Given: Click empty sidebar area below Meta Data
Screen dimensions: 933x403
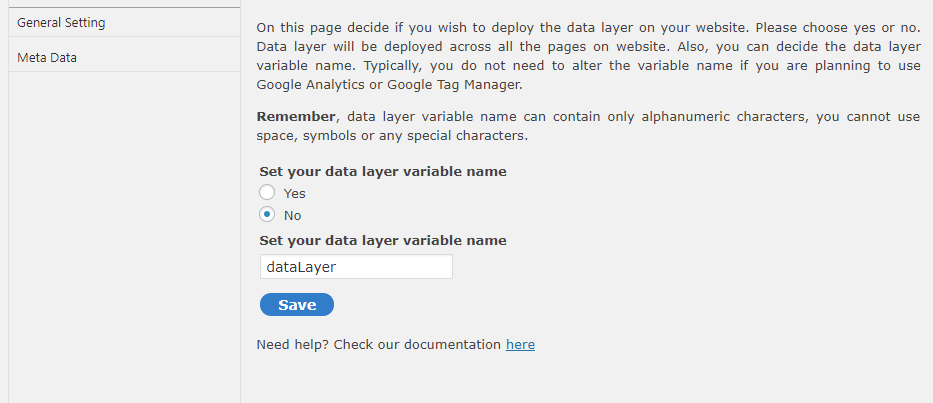Looking at the screenshot, I should click(x=124, y=238).
